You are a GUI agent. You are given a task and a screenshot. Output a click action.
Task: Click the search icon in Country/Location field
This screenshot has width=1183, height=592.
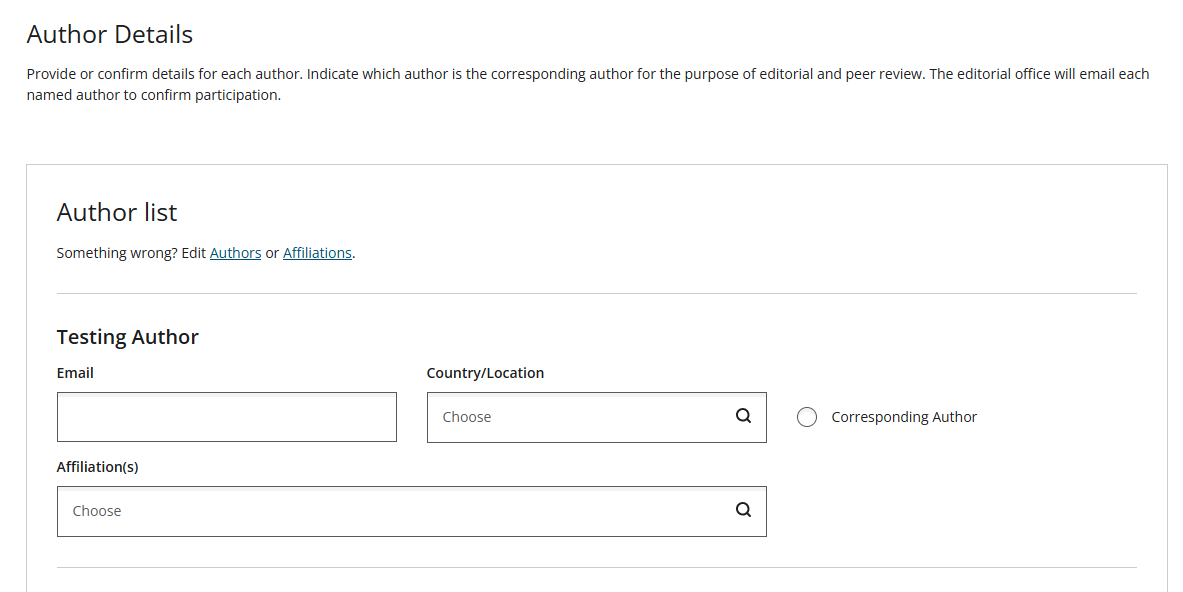(x=743, y=416)
